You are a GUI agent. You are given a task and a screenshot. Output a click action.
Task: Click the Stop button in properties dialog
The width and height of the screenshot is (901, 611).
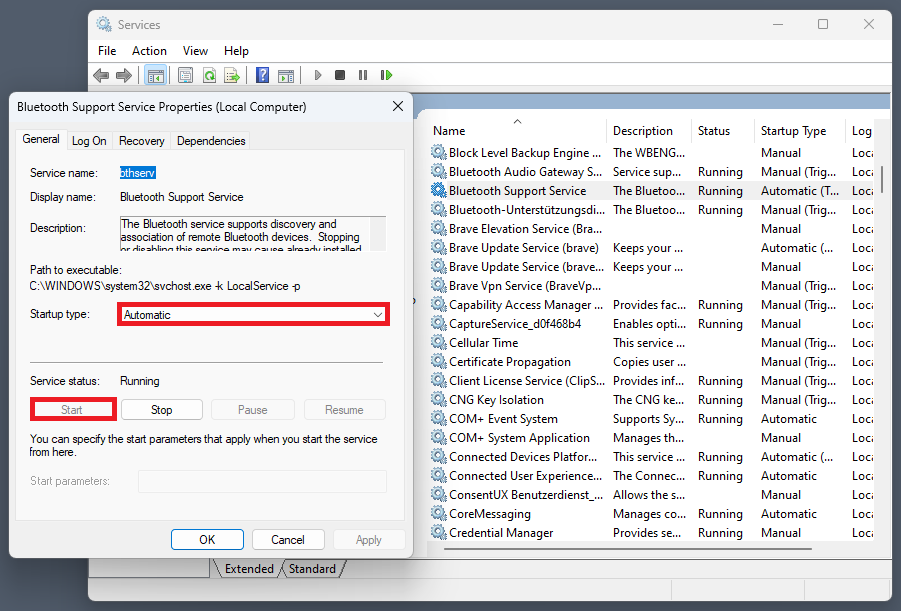[x=161, y=410]
